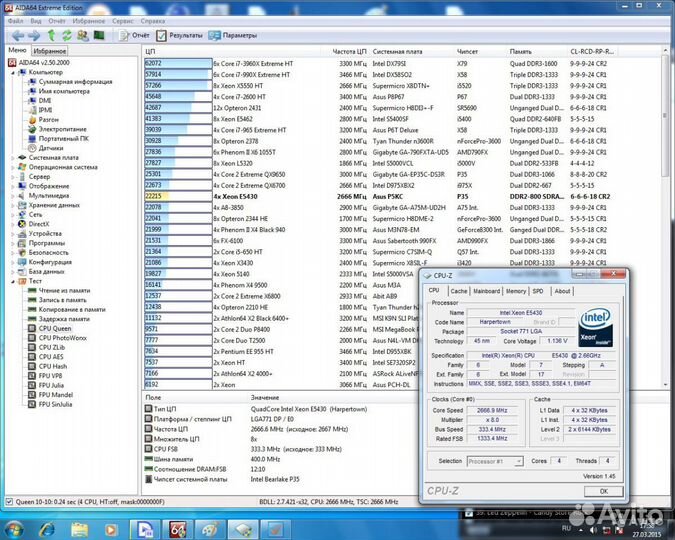This screenshot has width=675, height=540.
Task: Click the Back arrow toolbar icon
Action: (x=18, y=36)
